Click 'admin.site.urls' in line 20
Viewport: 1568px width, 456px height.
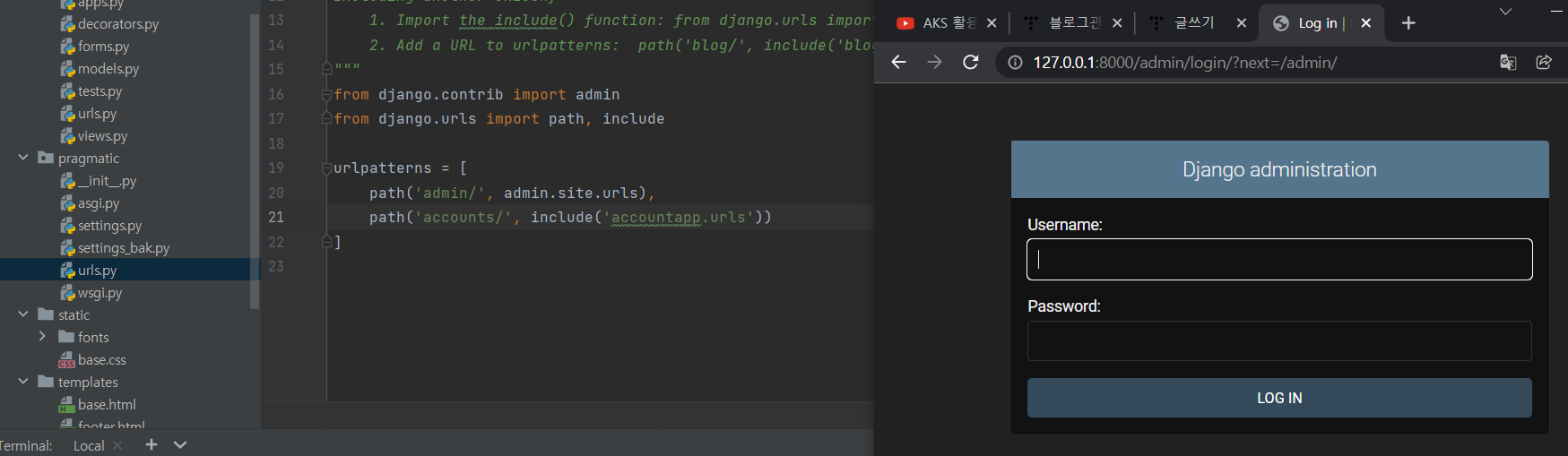tap(570, 193)
